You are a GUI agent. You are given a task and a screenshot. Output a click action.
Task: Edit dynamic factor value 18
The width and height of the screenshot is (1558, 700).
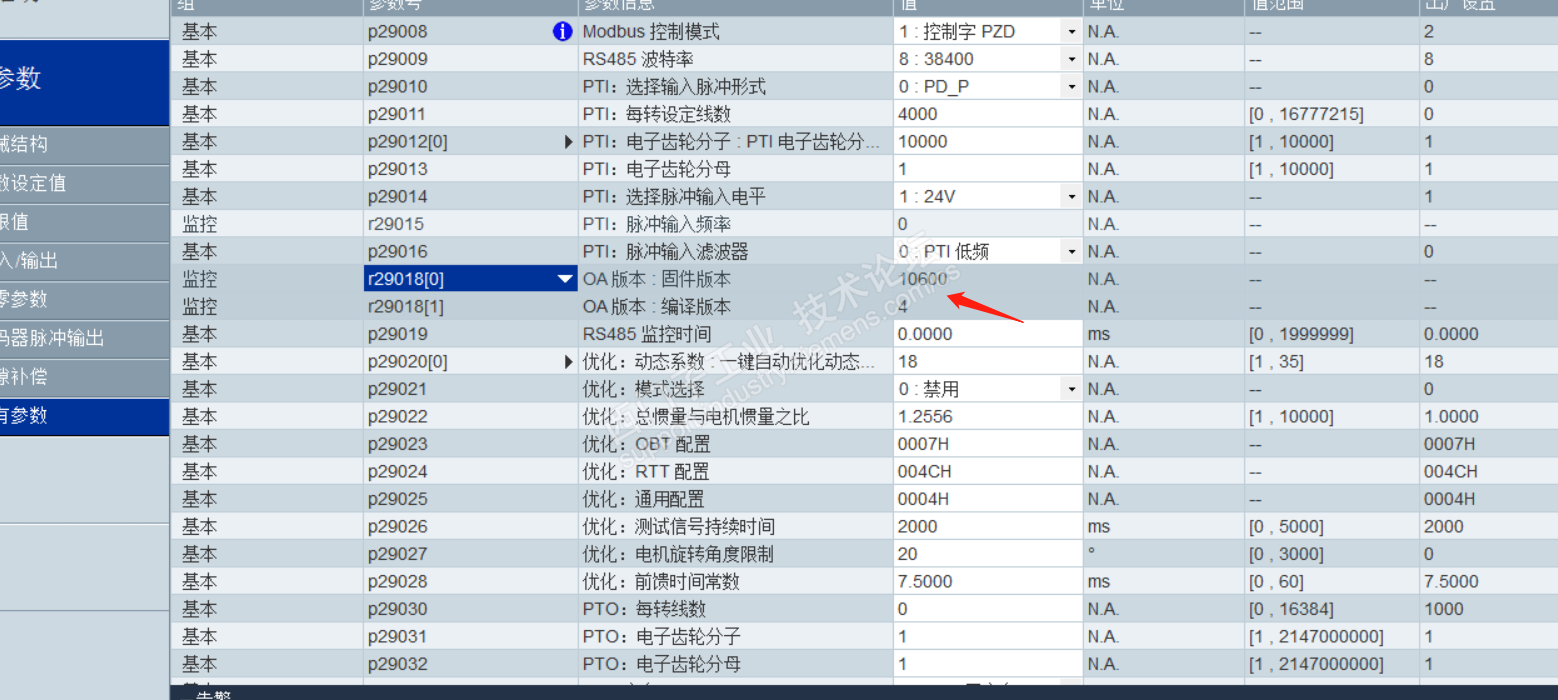988,362
